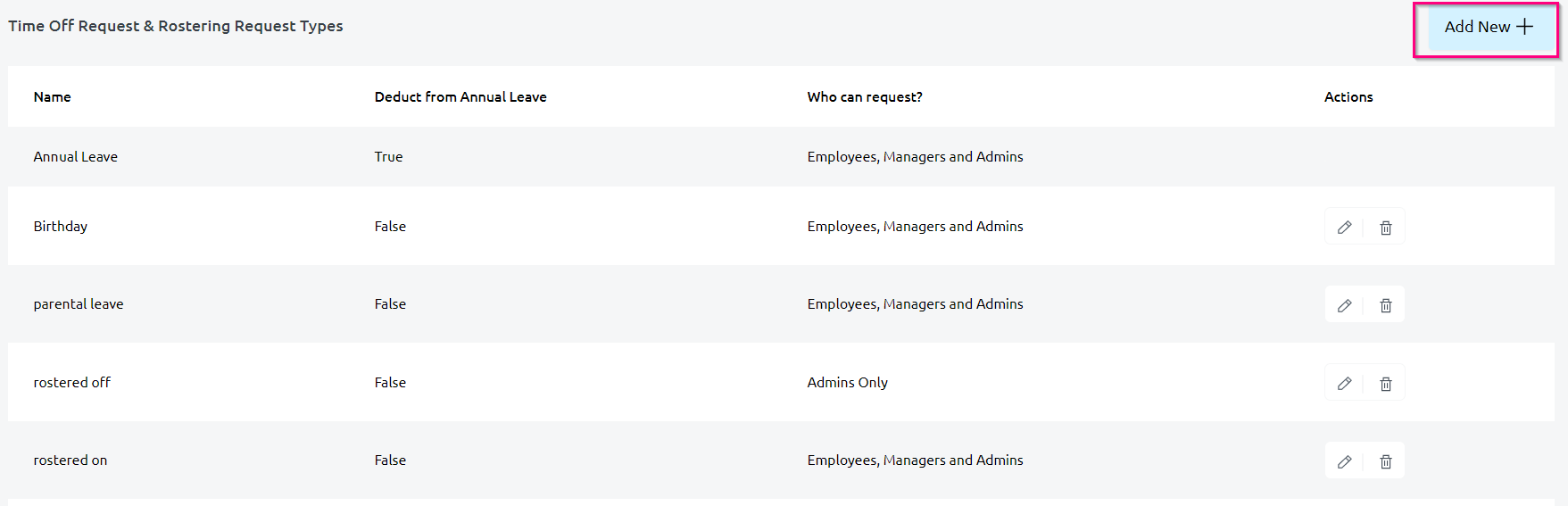1568x506 pixels.
Task: Delete the rostered off request type
Action: pyautogui.click(x=1385, y=383)
